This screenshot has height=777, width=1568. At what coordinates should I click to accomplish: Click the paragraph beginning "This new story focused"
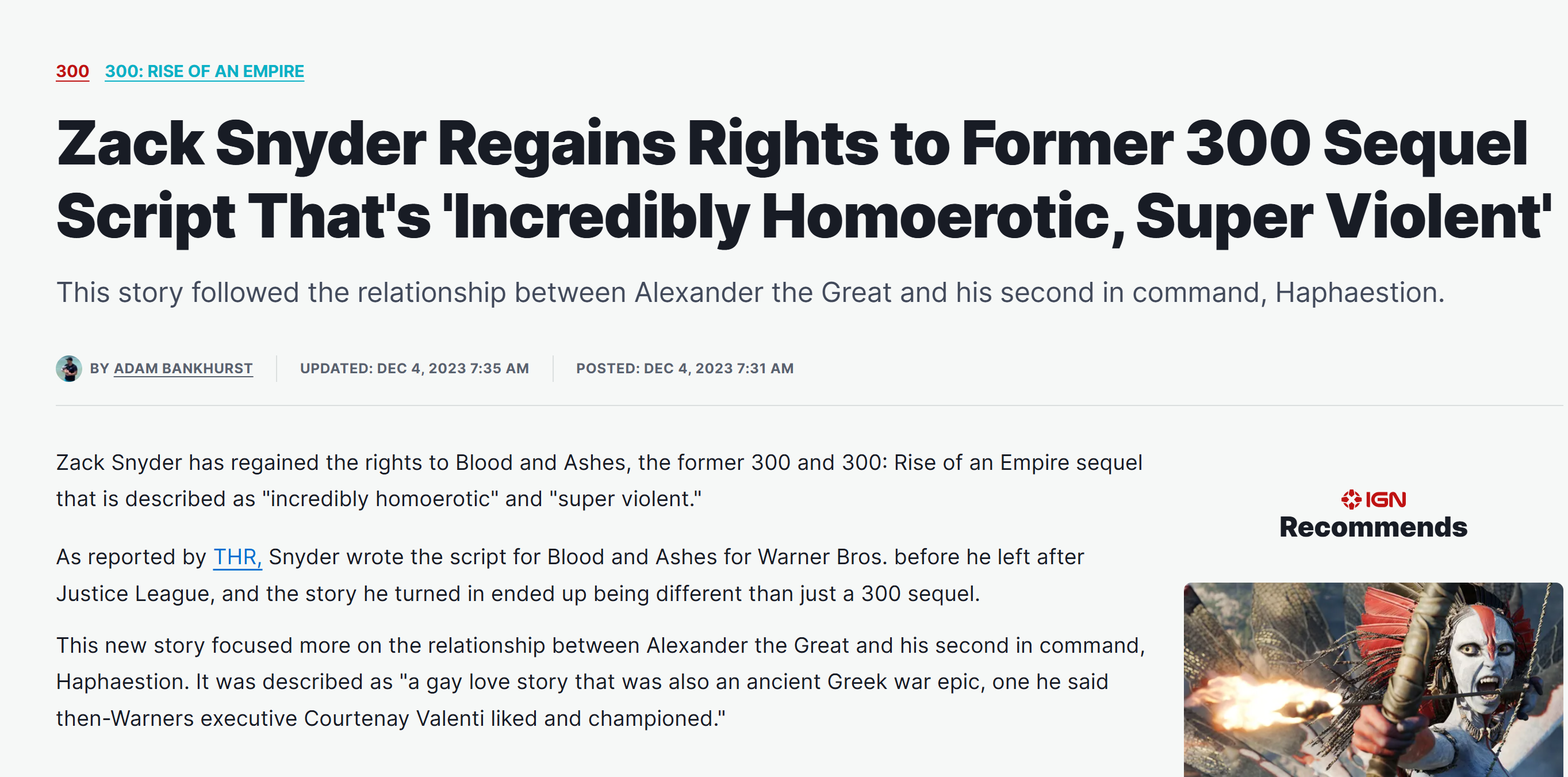[601, 682]
